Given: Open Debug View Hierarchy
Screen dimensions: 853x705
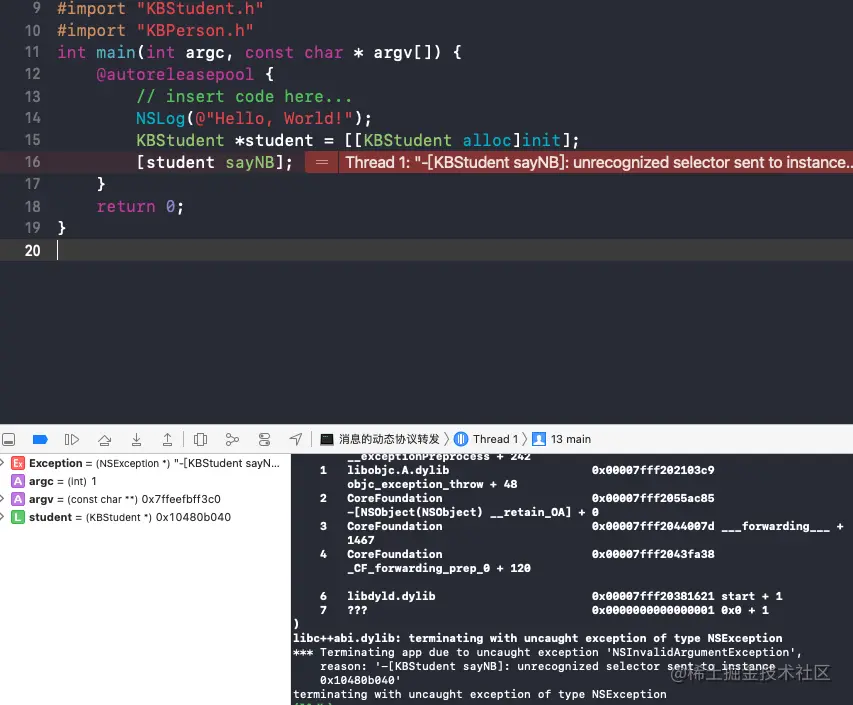Looking at the screenshot, I should (x=200, y=439).
